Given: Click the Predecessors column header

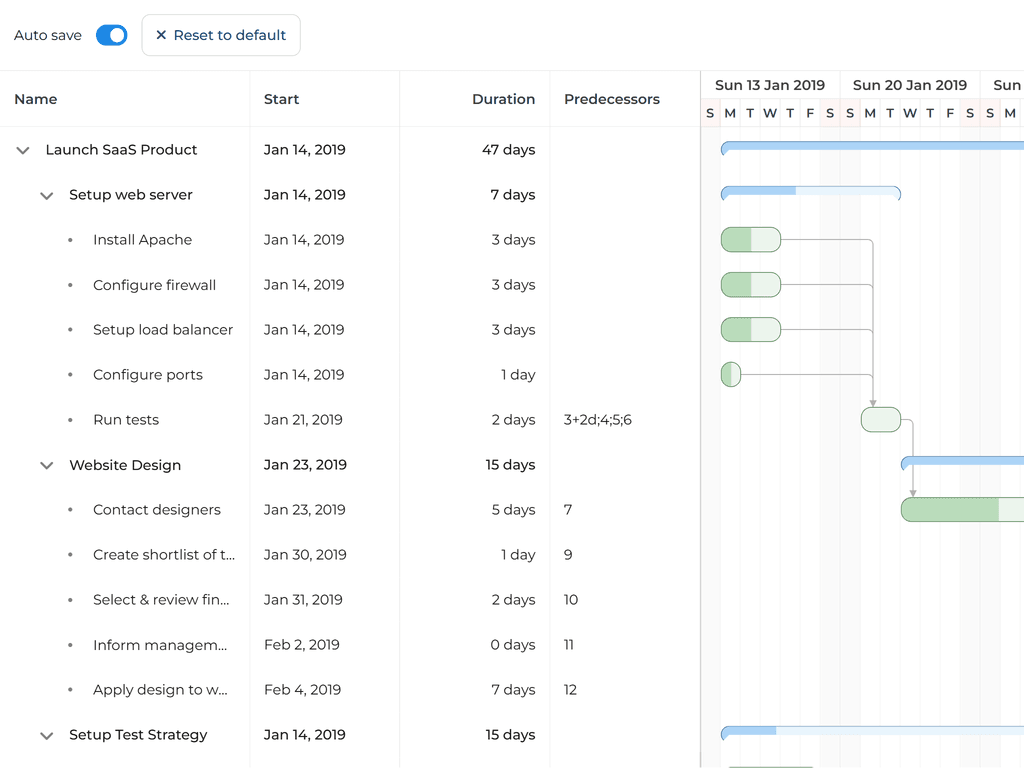Looking at the screenshot, I should click(x=611, y=99).
